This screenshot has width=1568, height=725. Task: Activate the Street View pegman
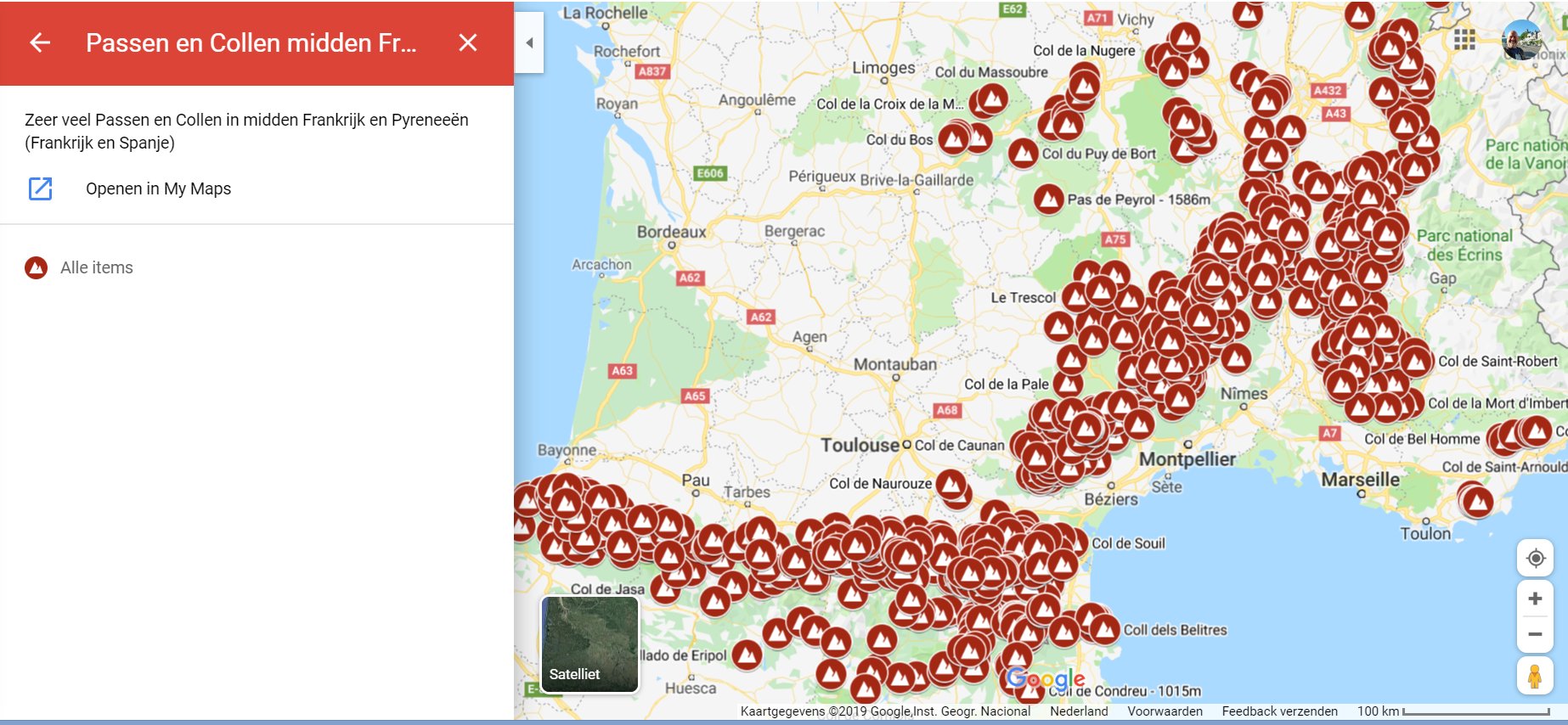coord(1535,677)
